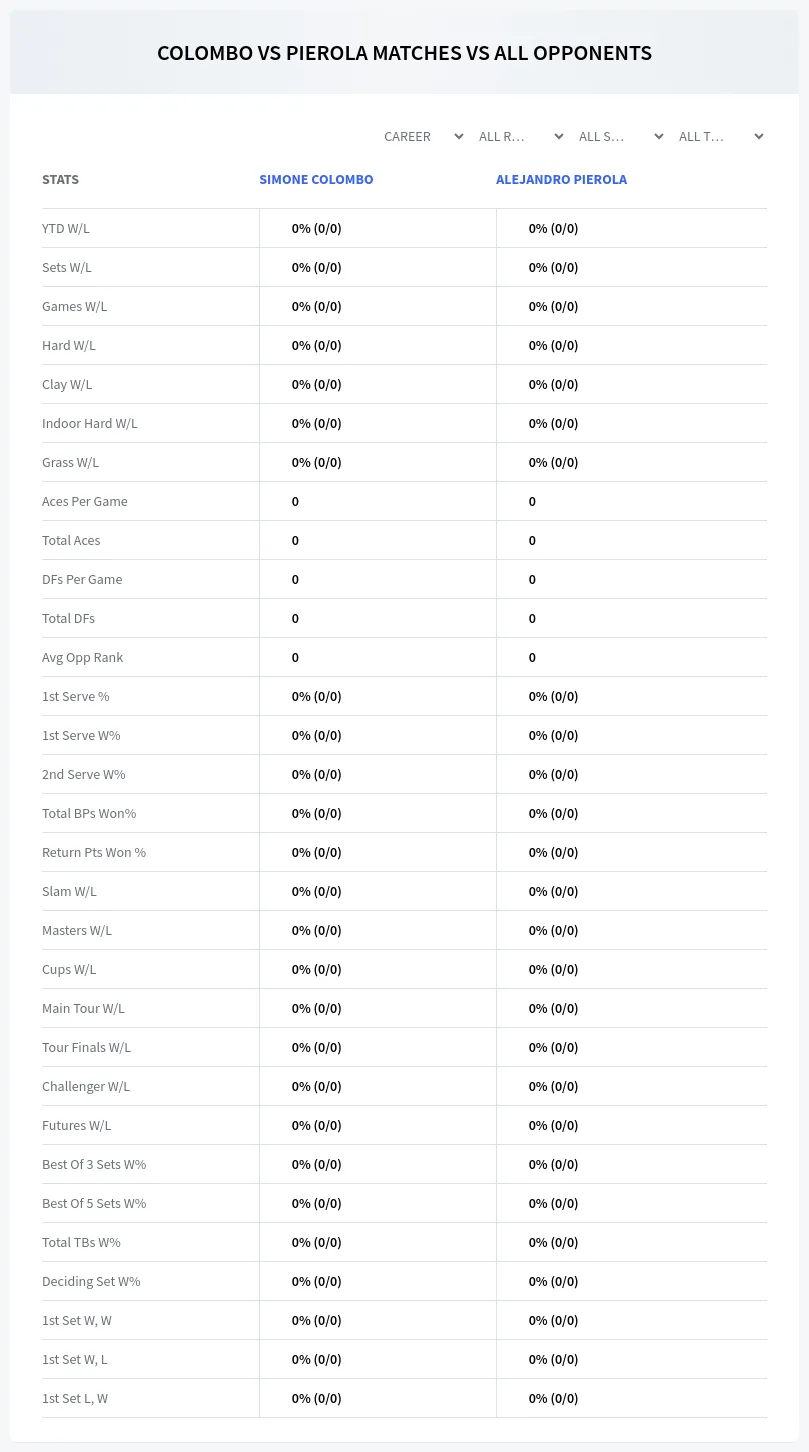Viewport: 809px width, 1452px height.
Task: Open the CAREER period dropdown
Action: pos(423,136)
